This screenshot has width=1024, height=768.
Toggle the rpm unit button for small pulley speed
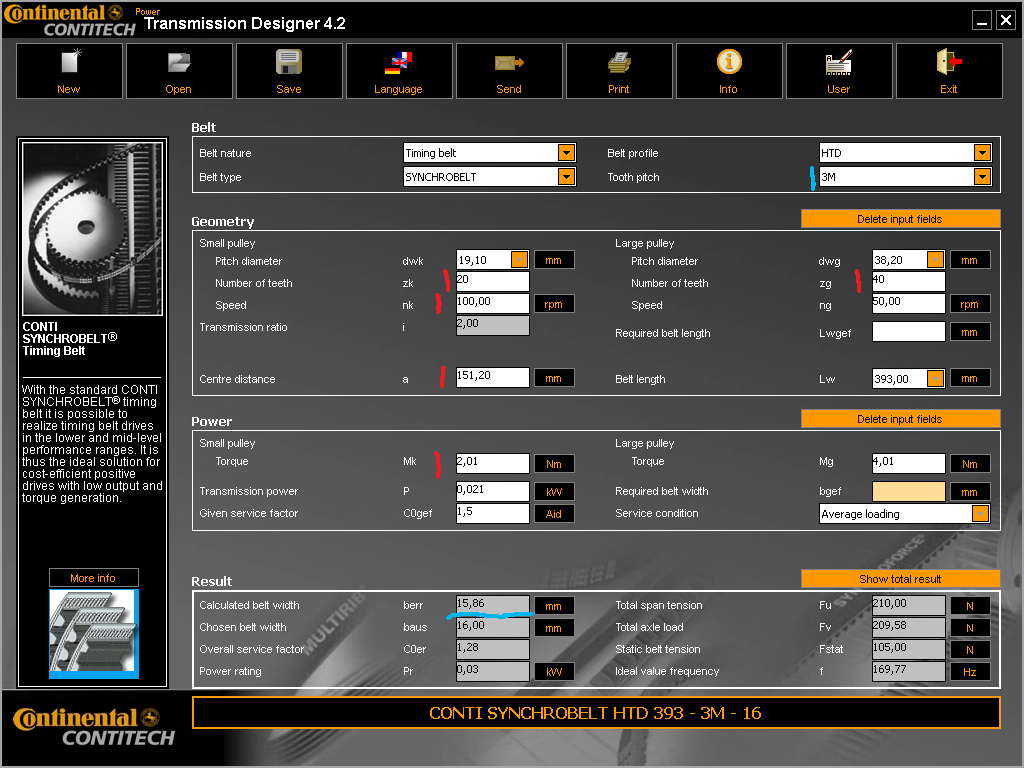point(554,304)
